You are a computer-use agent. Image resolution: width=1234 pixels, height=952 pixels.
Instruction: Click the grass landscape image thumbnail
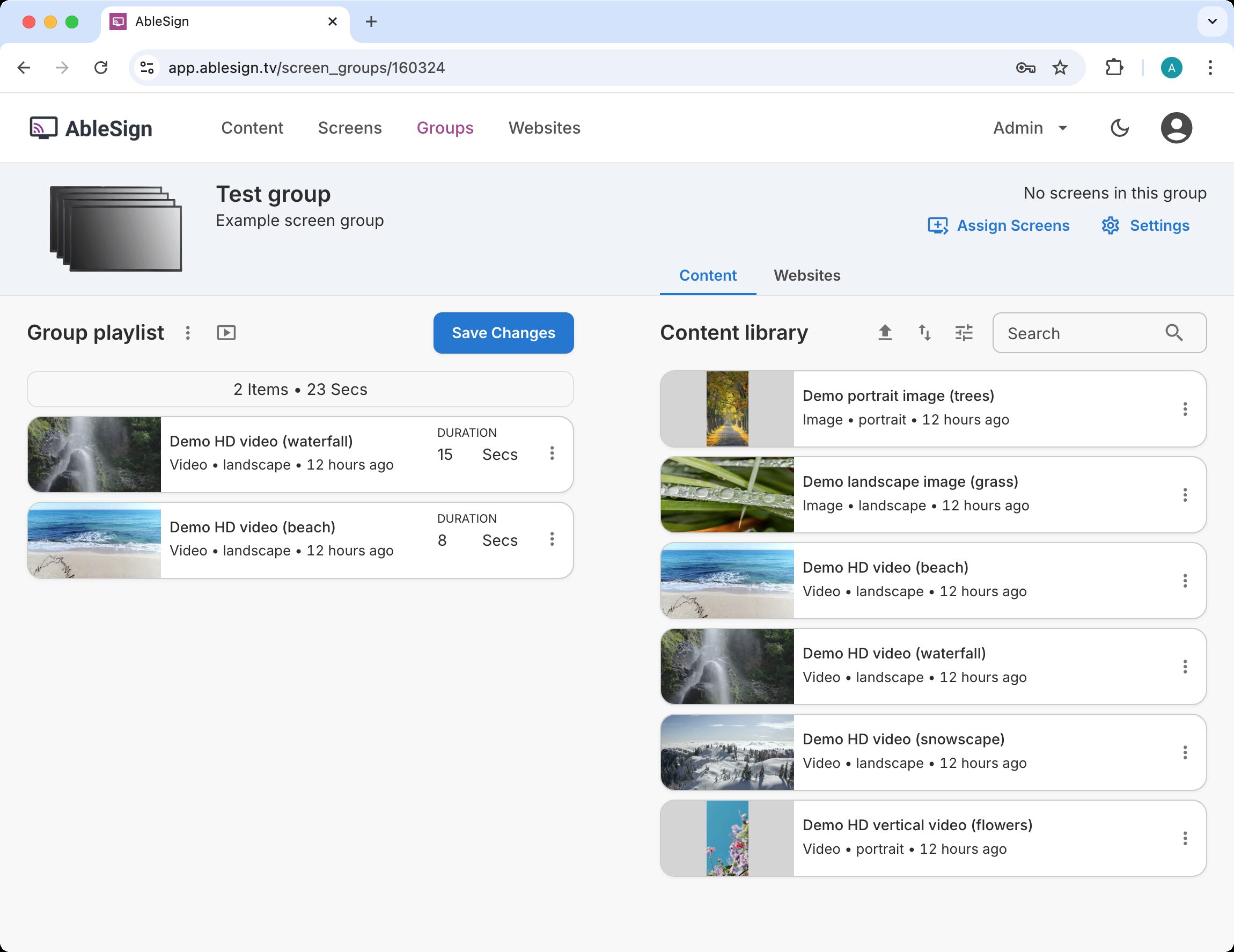(x=726, y=495)
